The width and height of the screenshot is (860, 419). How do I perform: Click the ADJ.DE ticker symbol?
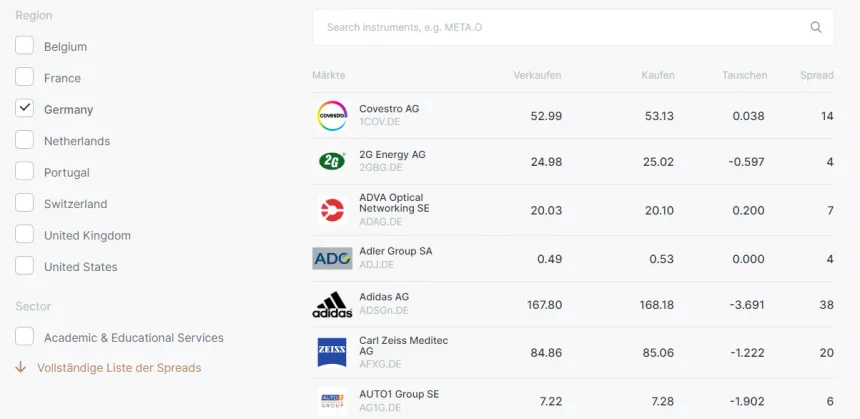pyautogui.click(x=376, y=265)
